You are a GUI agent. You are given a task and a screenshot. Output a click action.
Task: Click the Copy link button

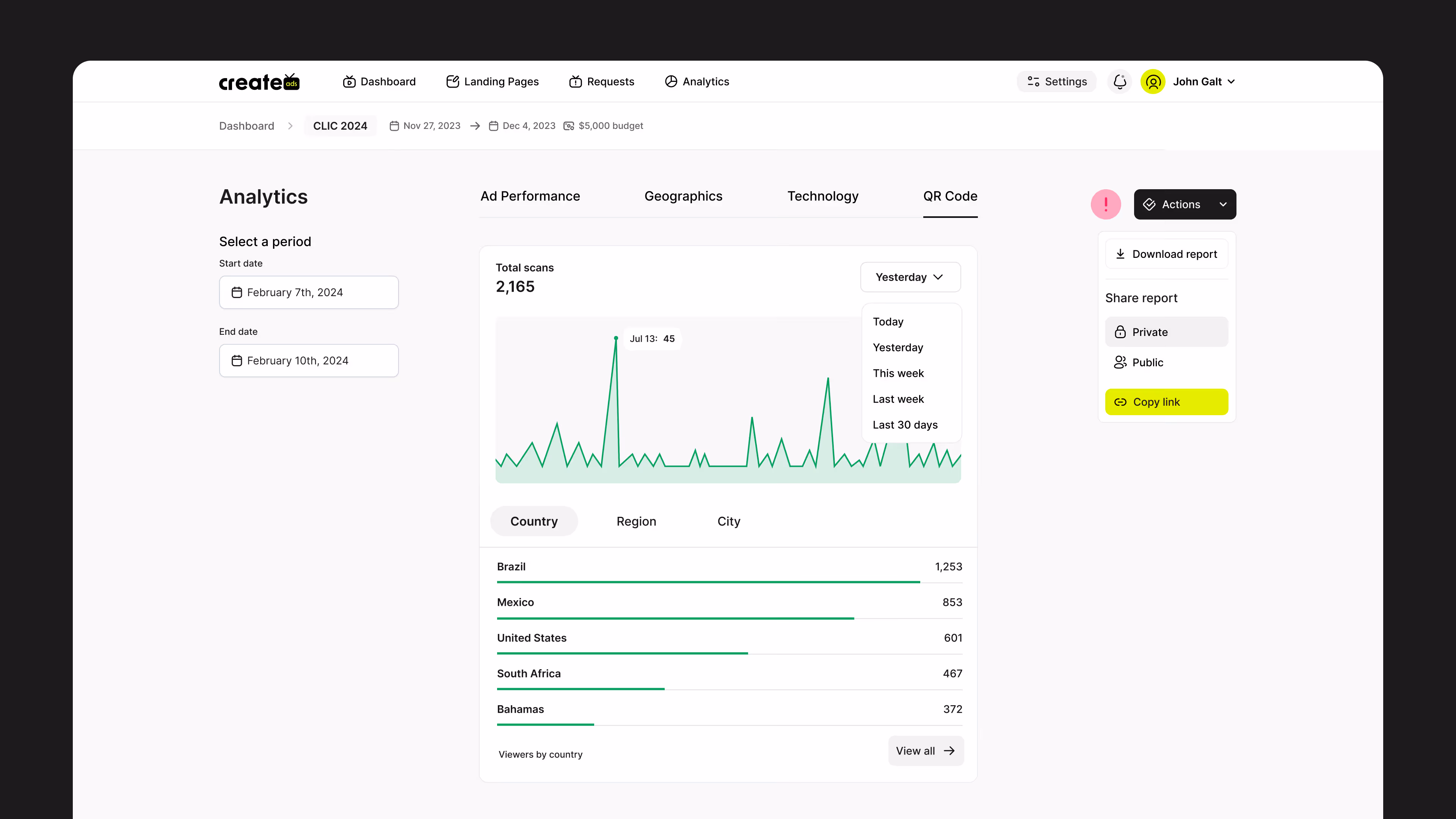tap(1166, 402)
